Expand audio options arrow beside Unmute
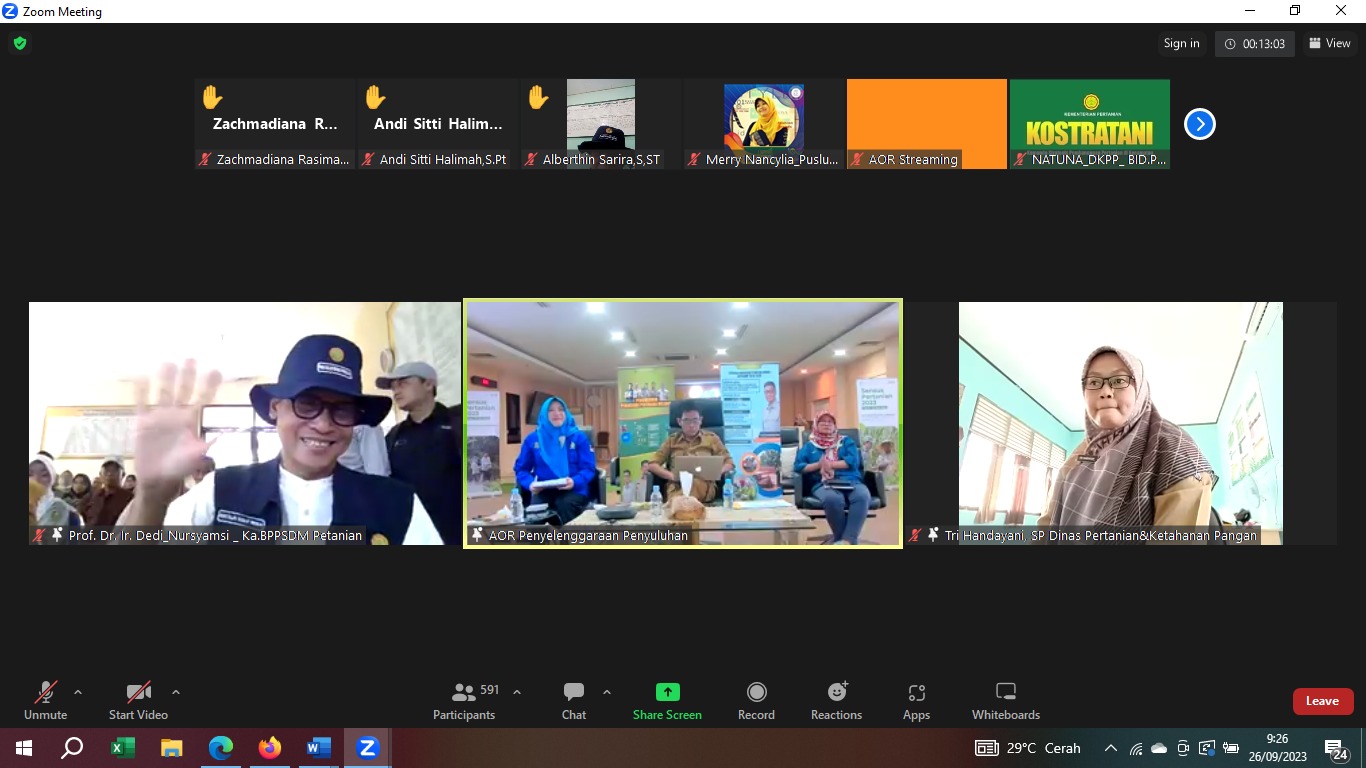 point(78,692)
